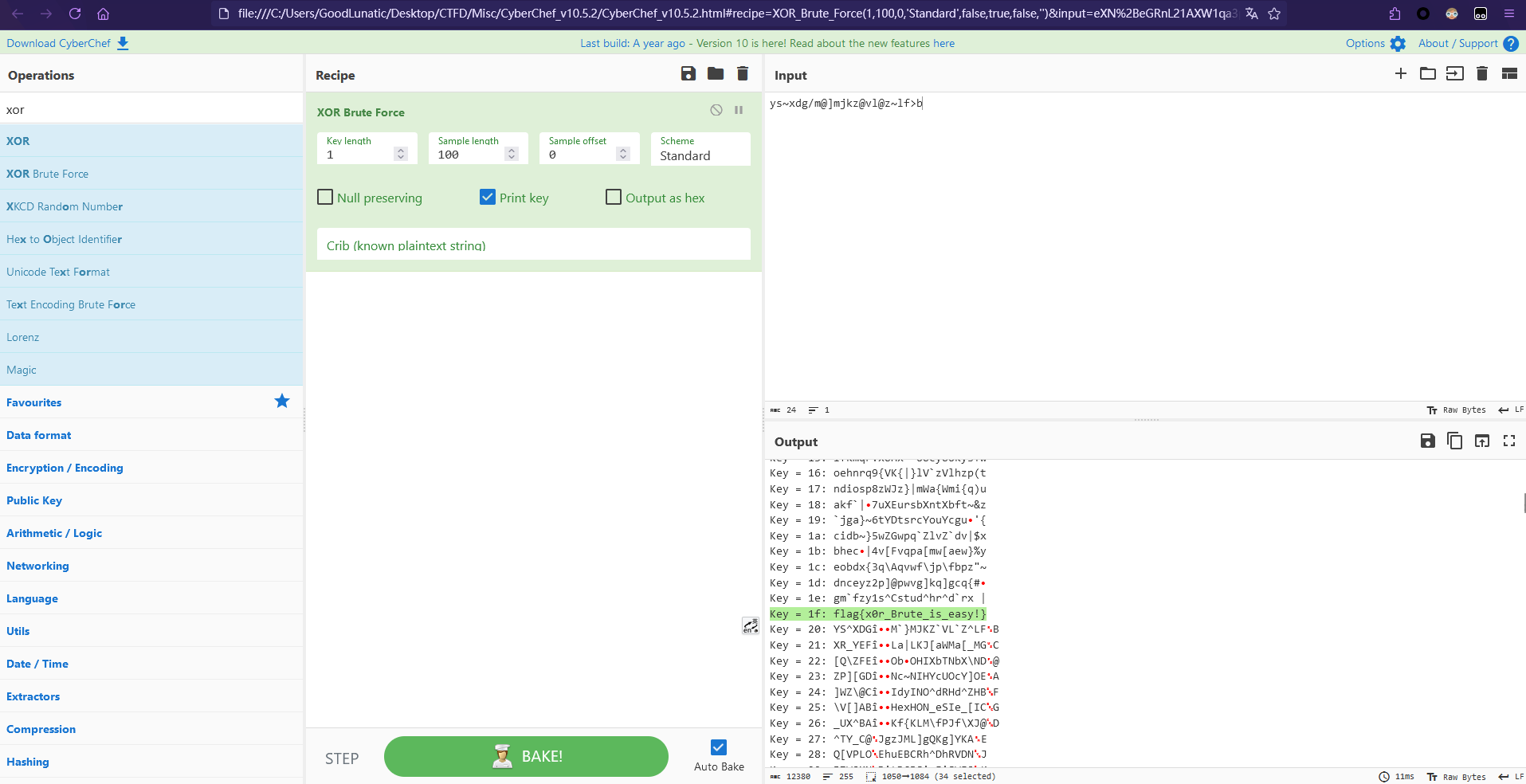The image size is (1526, 784).
Task: Open new features link in banner
Action: (x=943, y=44)
